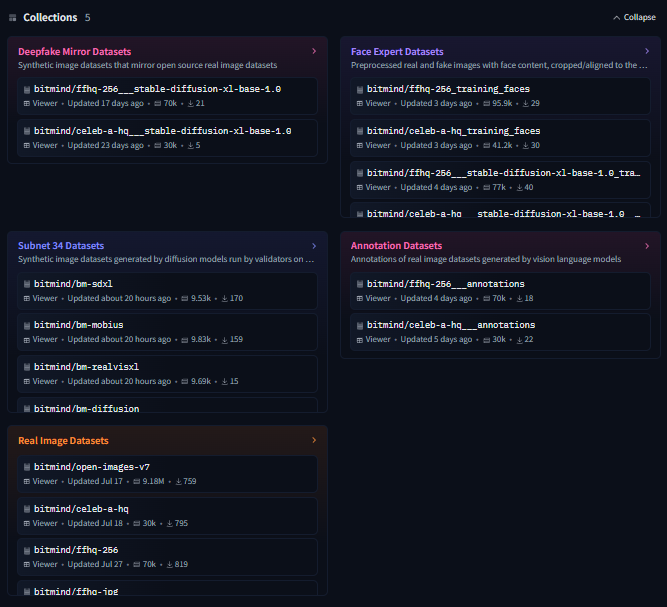Open bitmind/open-images-v7 dataset
Screen dimensions: 667x607
click(x=167, y=474)
